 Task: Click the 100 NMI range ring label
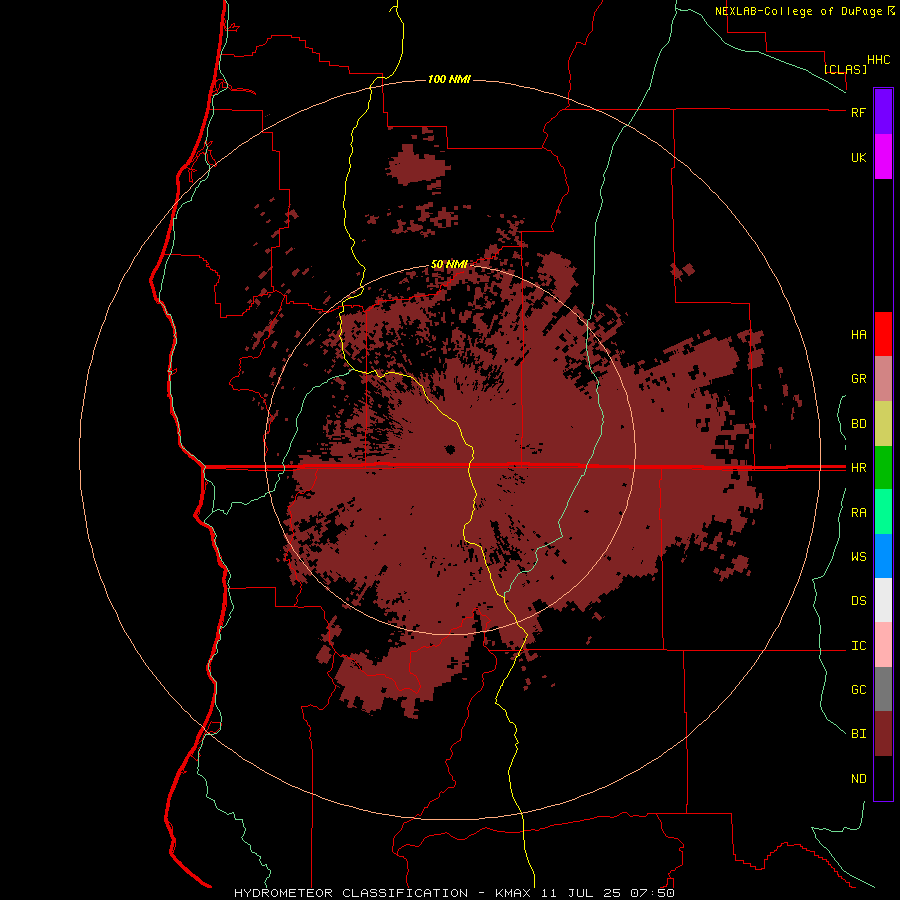[x=449, y=79]
